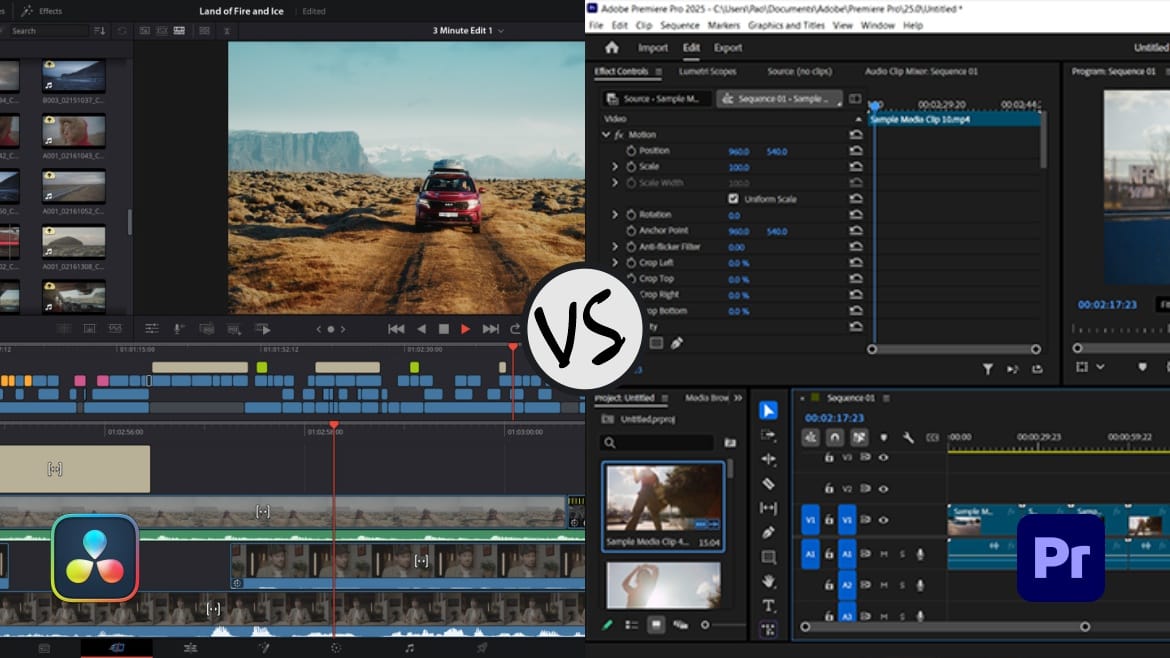1170x658 pixels.
Task: Open the Sequence menu
Action: (680, 25)
